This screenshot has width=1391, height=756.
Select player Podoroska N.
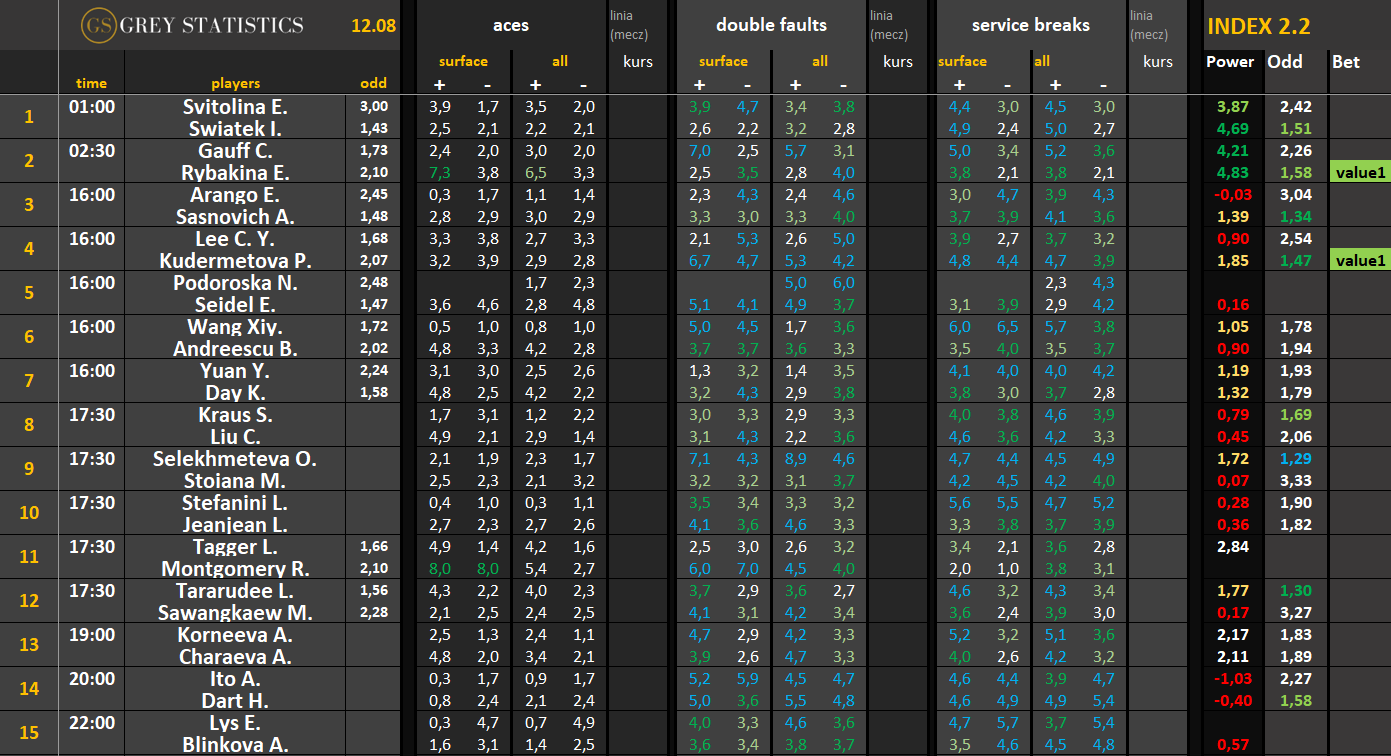(x=236, y=282)
